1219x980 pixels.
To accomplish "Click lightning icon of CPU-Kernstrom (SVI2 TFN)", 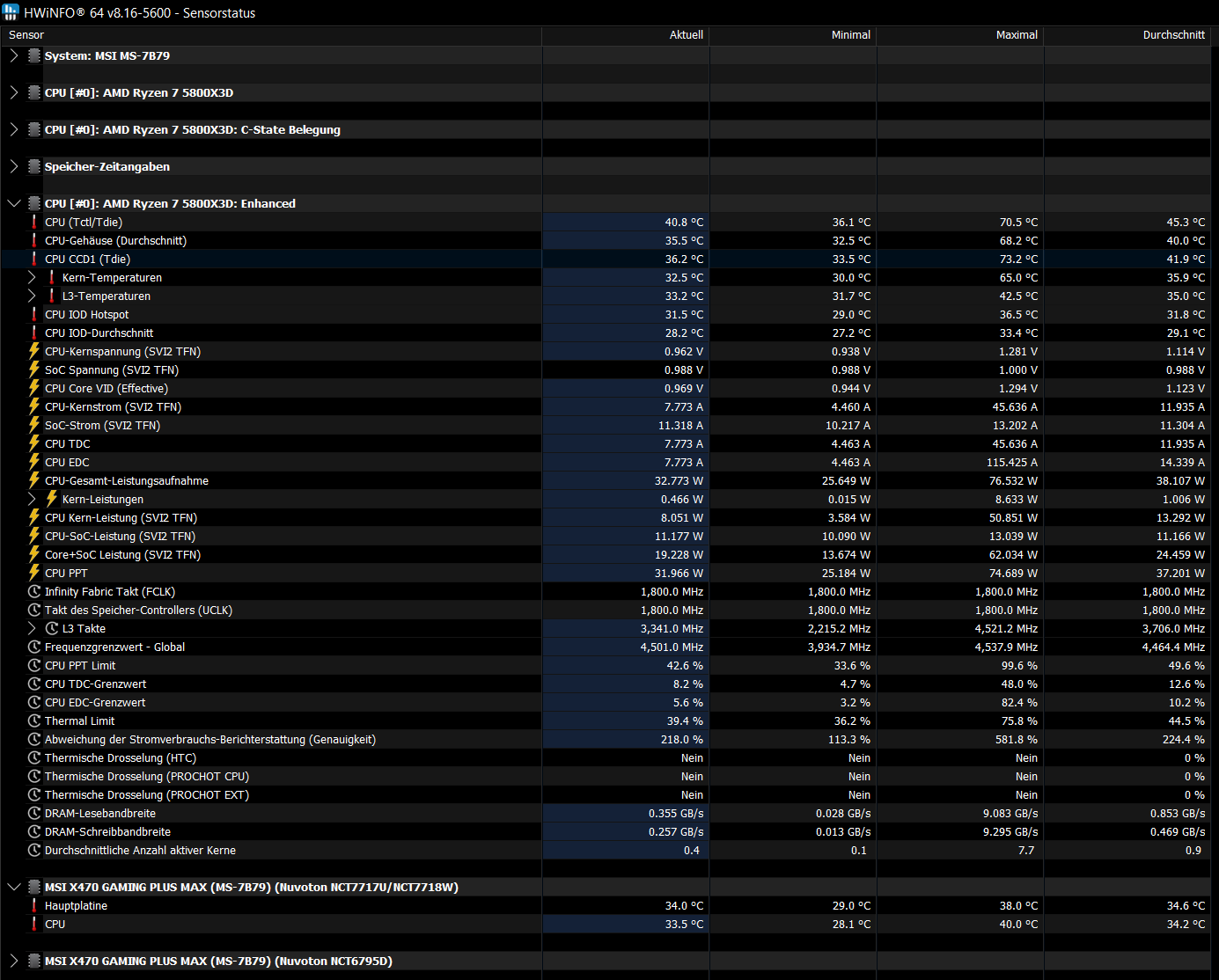I will (x=34, y=406).
